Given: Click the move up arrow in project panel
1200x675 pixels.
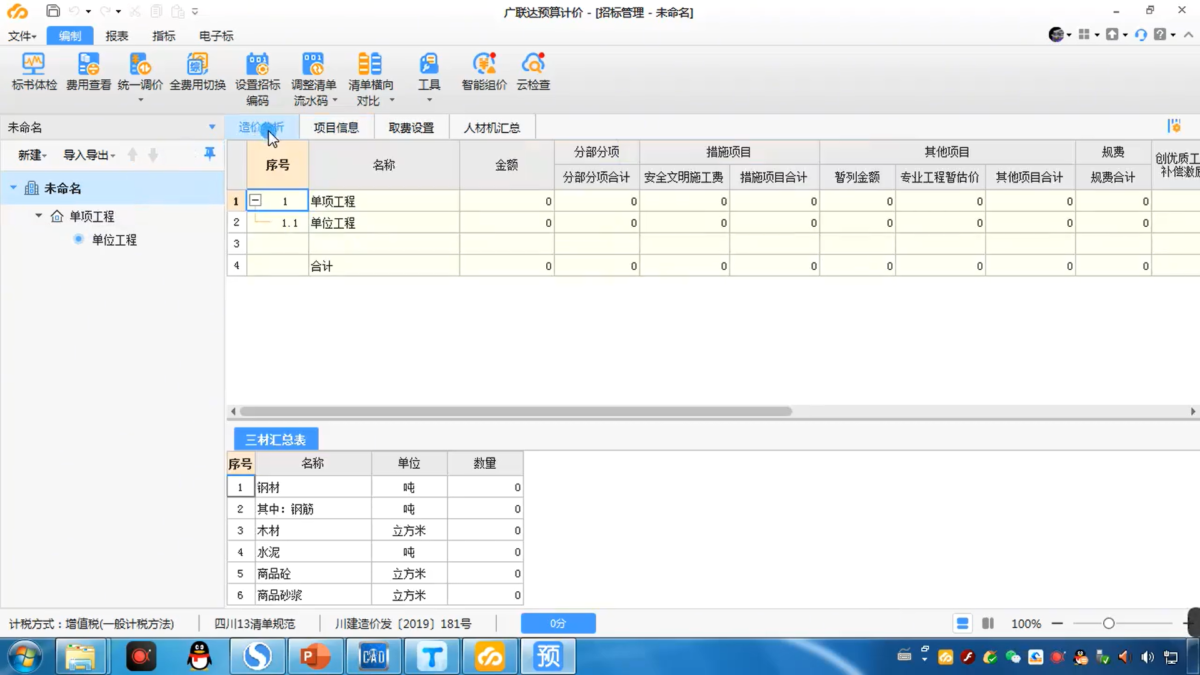Looking at the screenshot, I should 132,155.
